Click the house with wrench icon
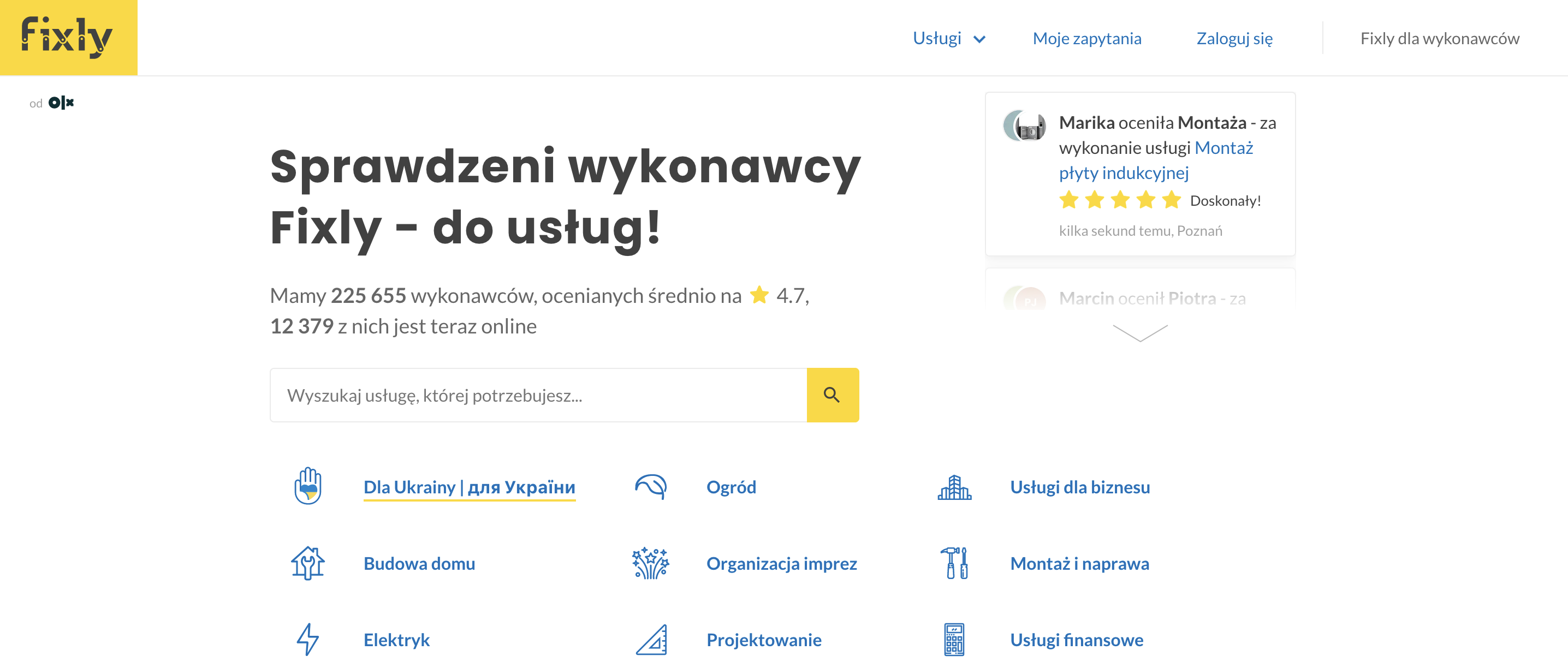 coord(308,563)
